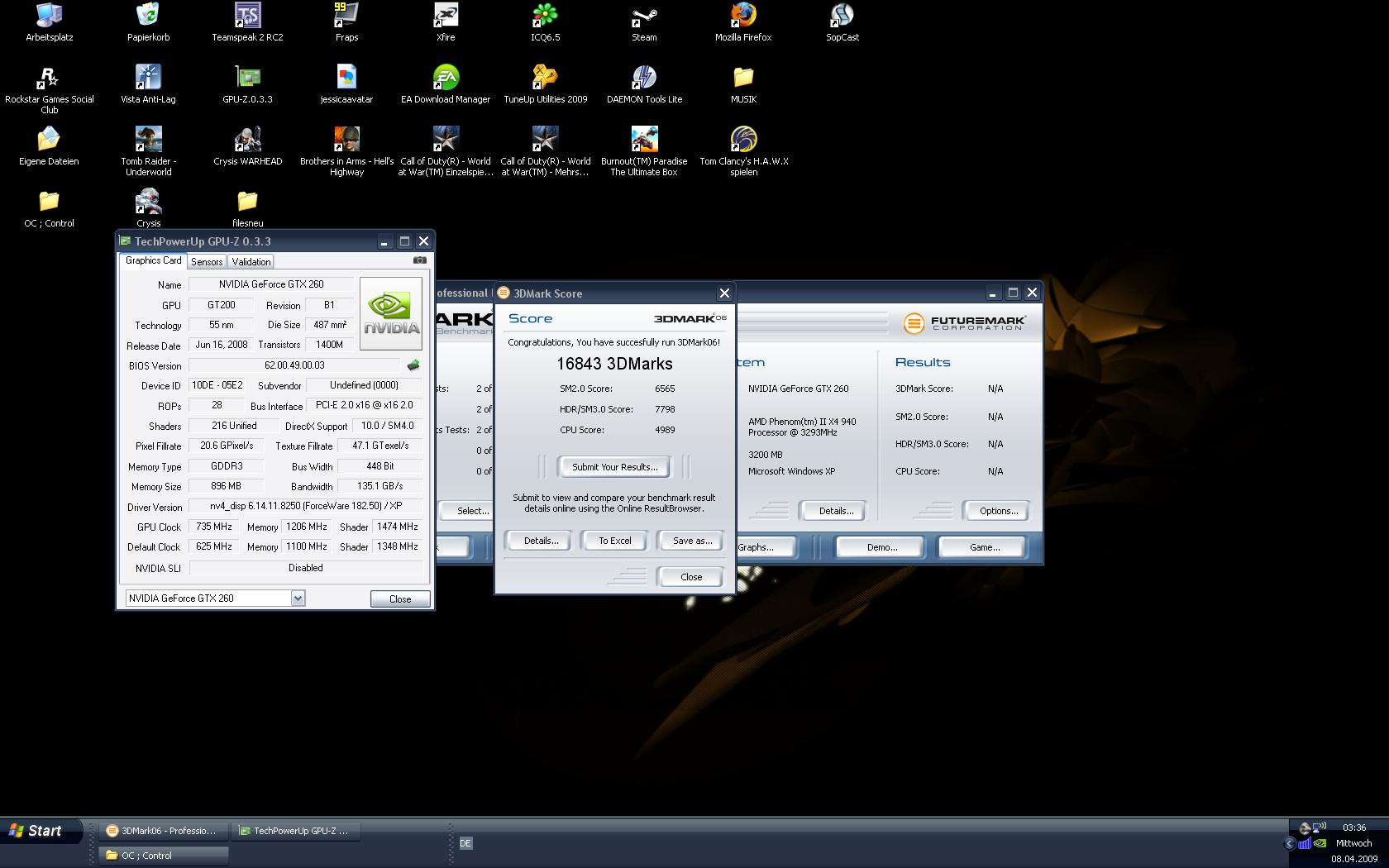Open the GPU selection dropdown in GPU-Z
This screenshot has width=1389, height=868.
(x=298, y=599)
